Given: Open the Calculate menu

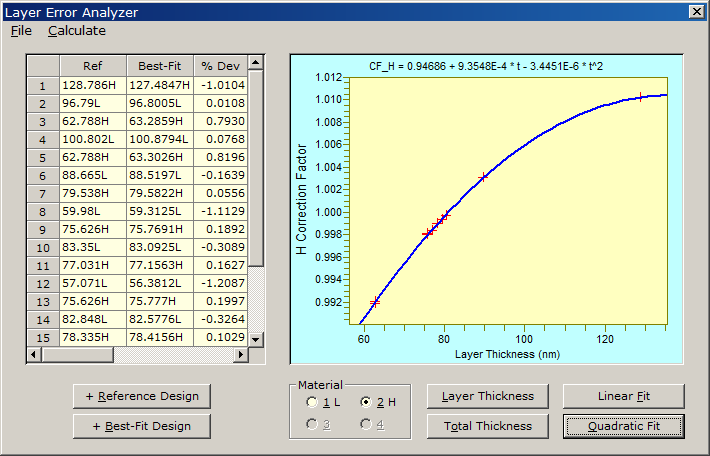Looking at the screenshot, I should (77, 31).
